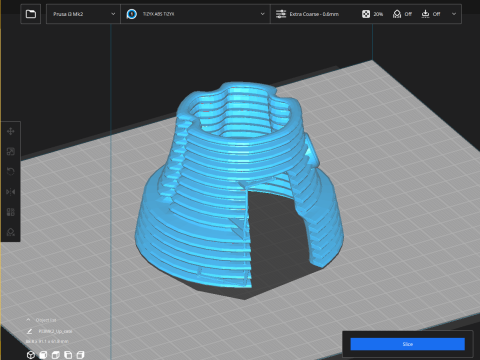Click the model name in object list
Screen dimensions: 480x360
55,331
